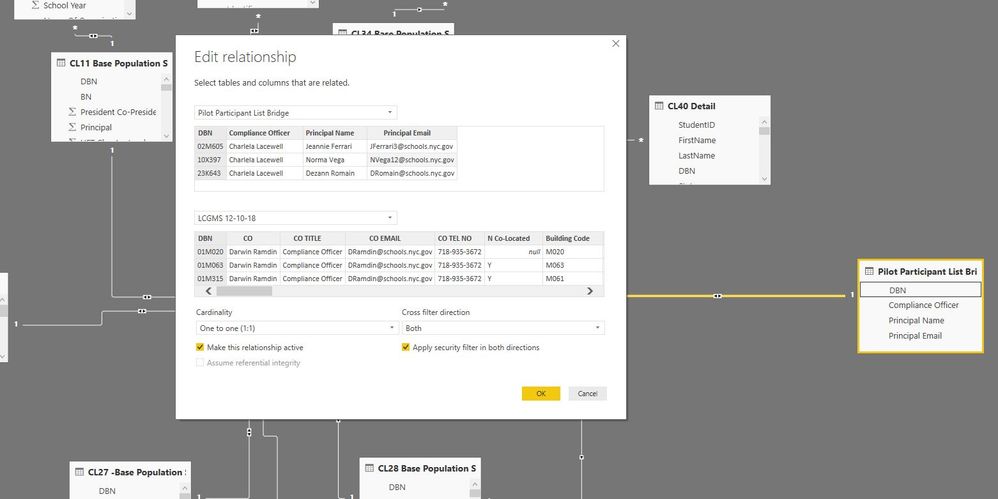Select DBN field in Pilot Participant List card
This screenshot has width=998, height=499.
(920, 290)
